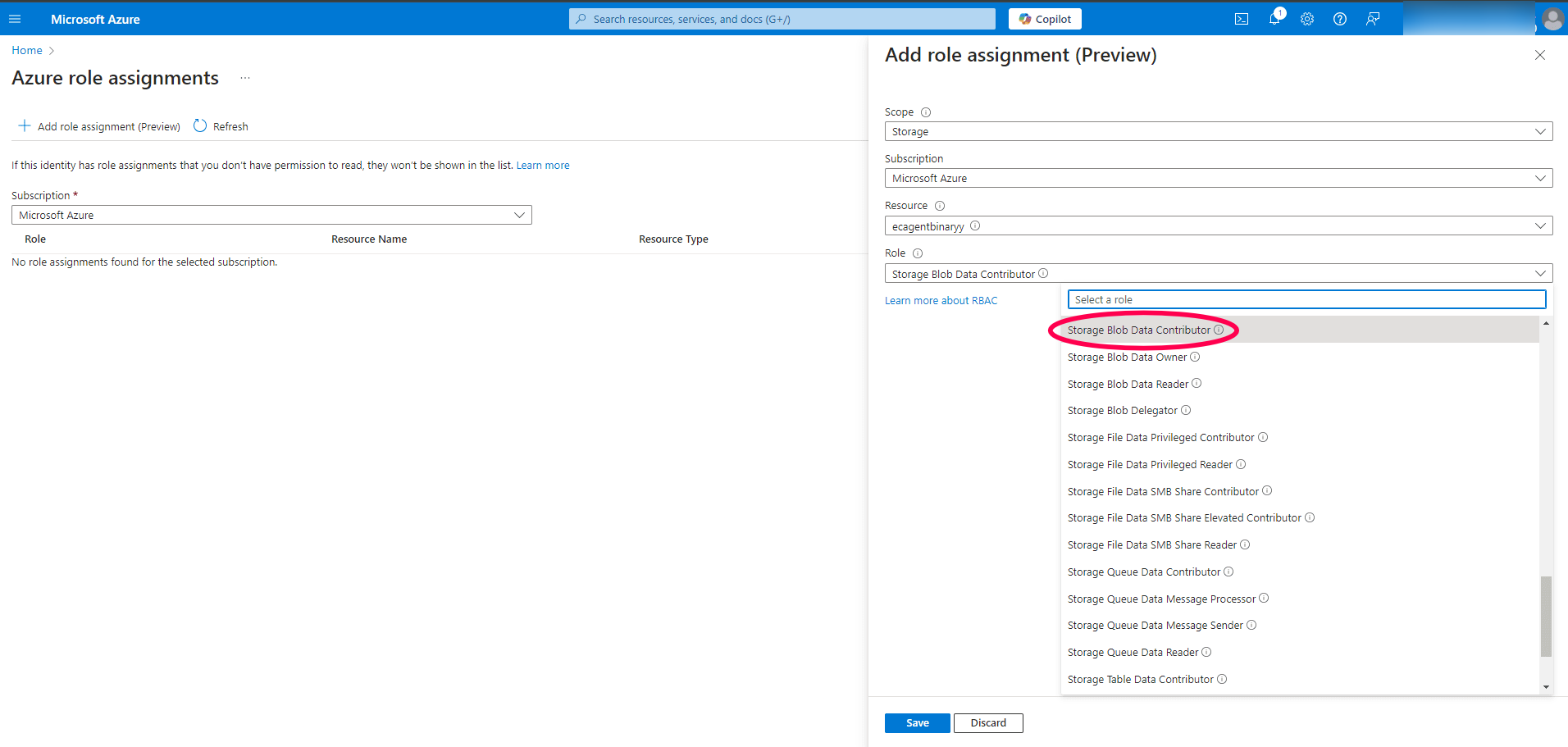The height and width of the screenshot is (747, 1568).
Task: Expand the Scope dropdown showing Storage
Action: click(x=1219, y=131)
